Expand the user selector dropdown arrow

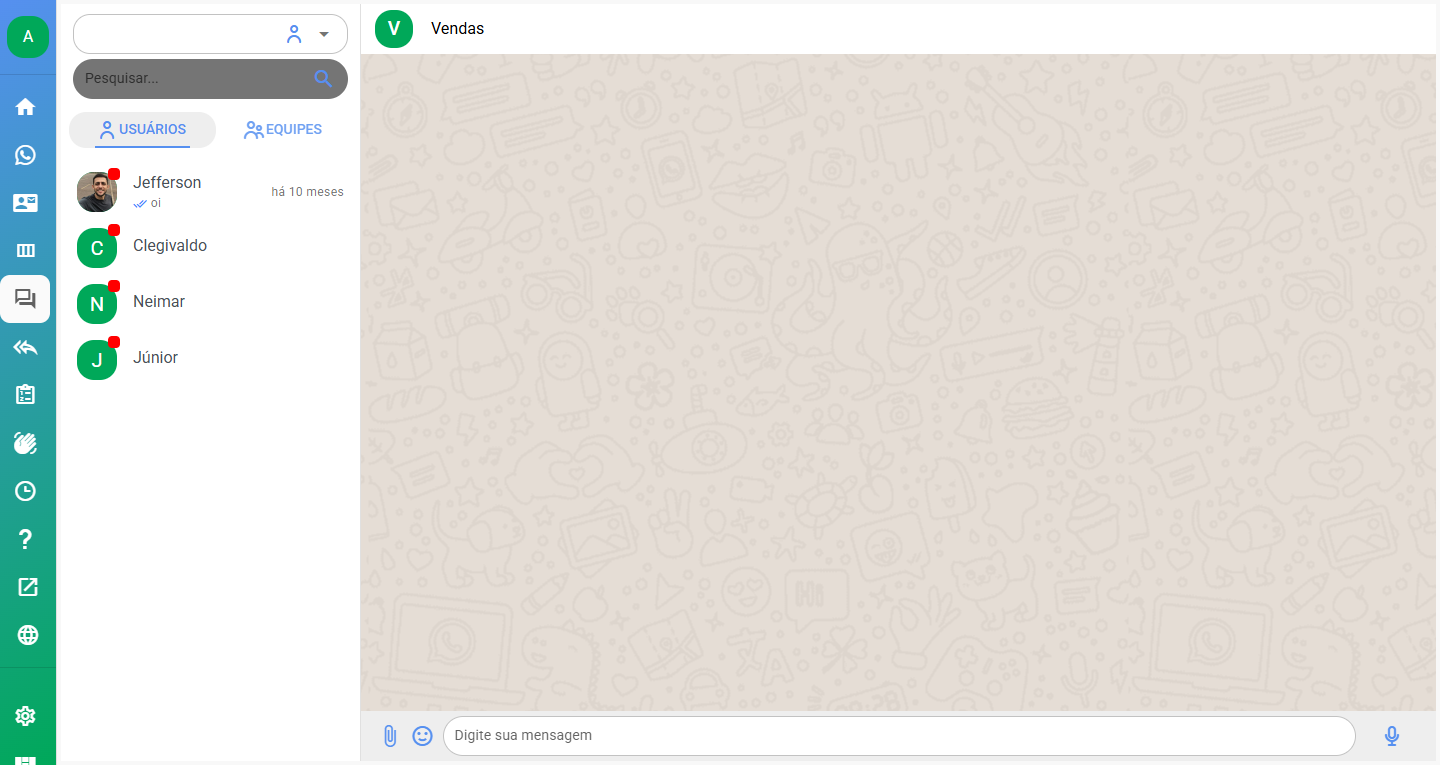pyautogui.click(x=324, y=34)
